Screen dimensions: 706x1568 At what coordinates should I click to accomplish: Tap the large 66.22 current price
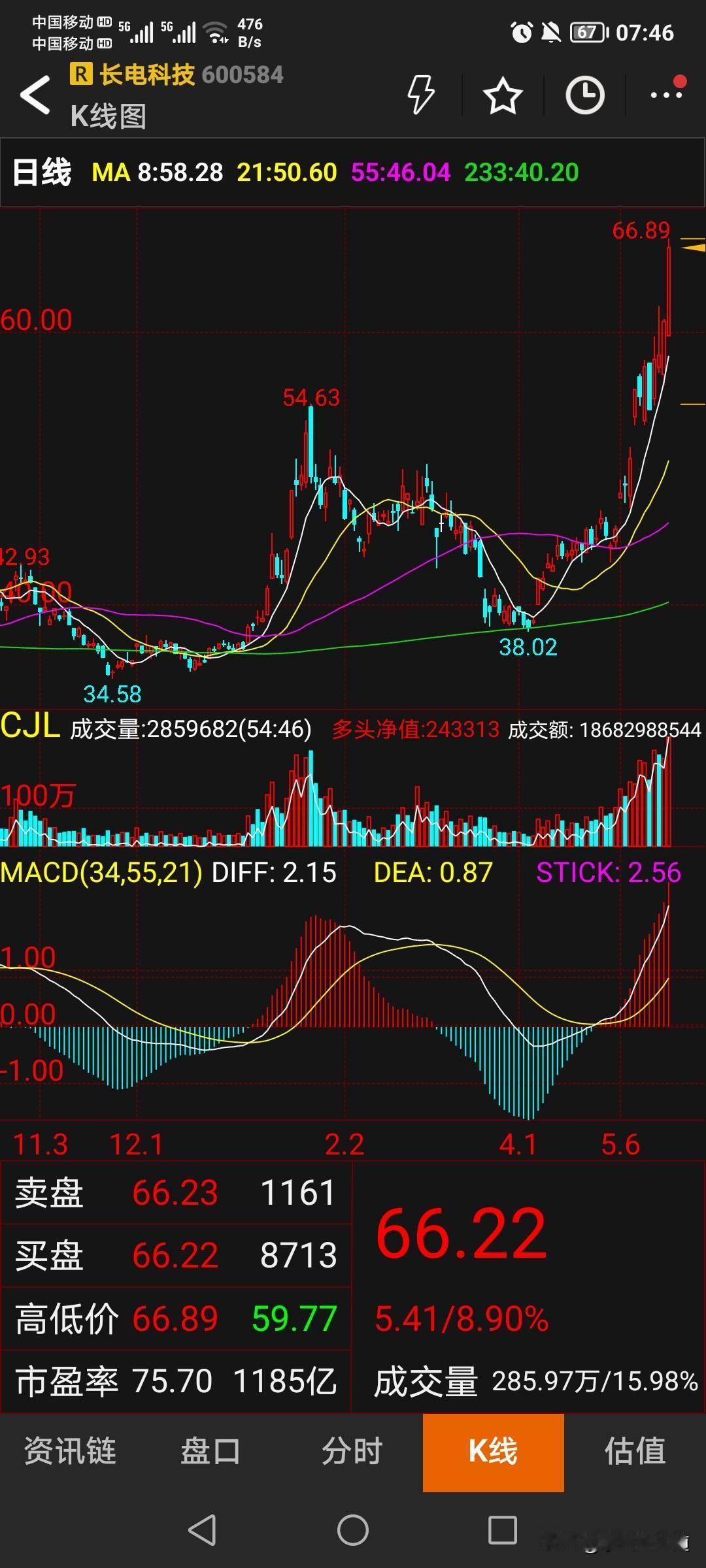pyautogui.click(x=462, y=1233)
